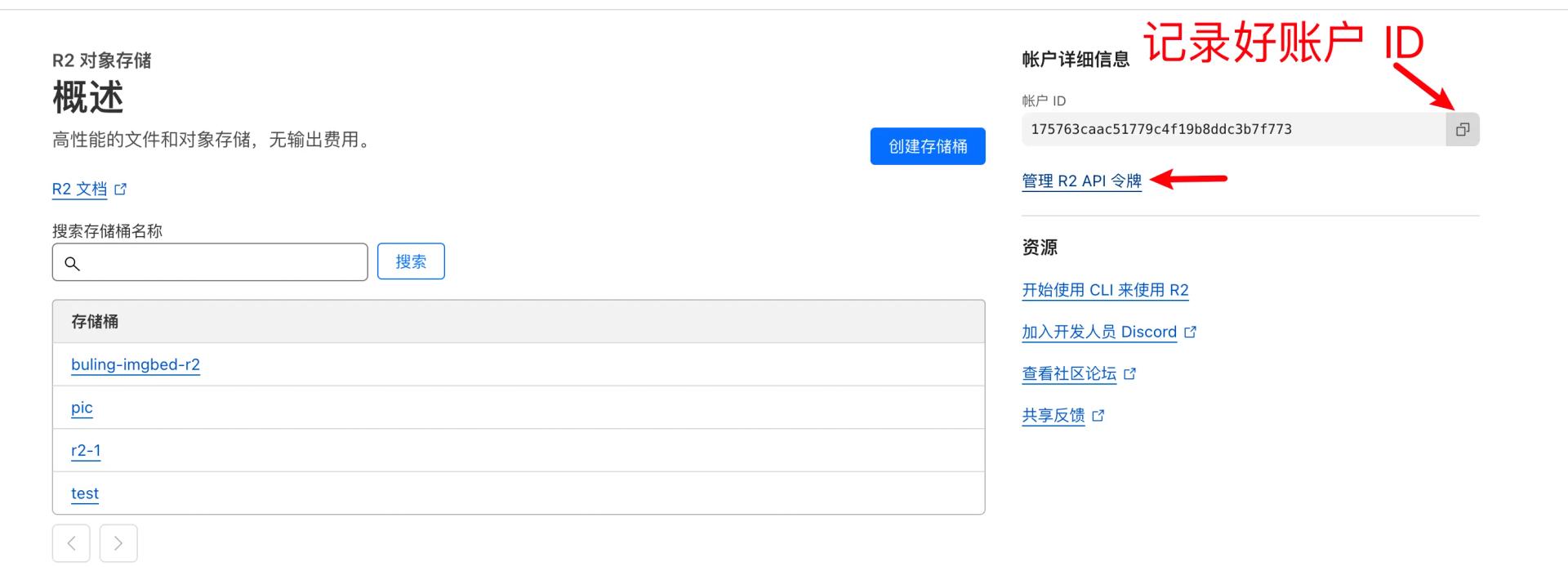Open 管理 R2 API 令牌 link
Image resolution: width=1568 pixels, height=567 pixels.
pos(1081,181)
